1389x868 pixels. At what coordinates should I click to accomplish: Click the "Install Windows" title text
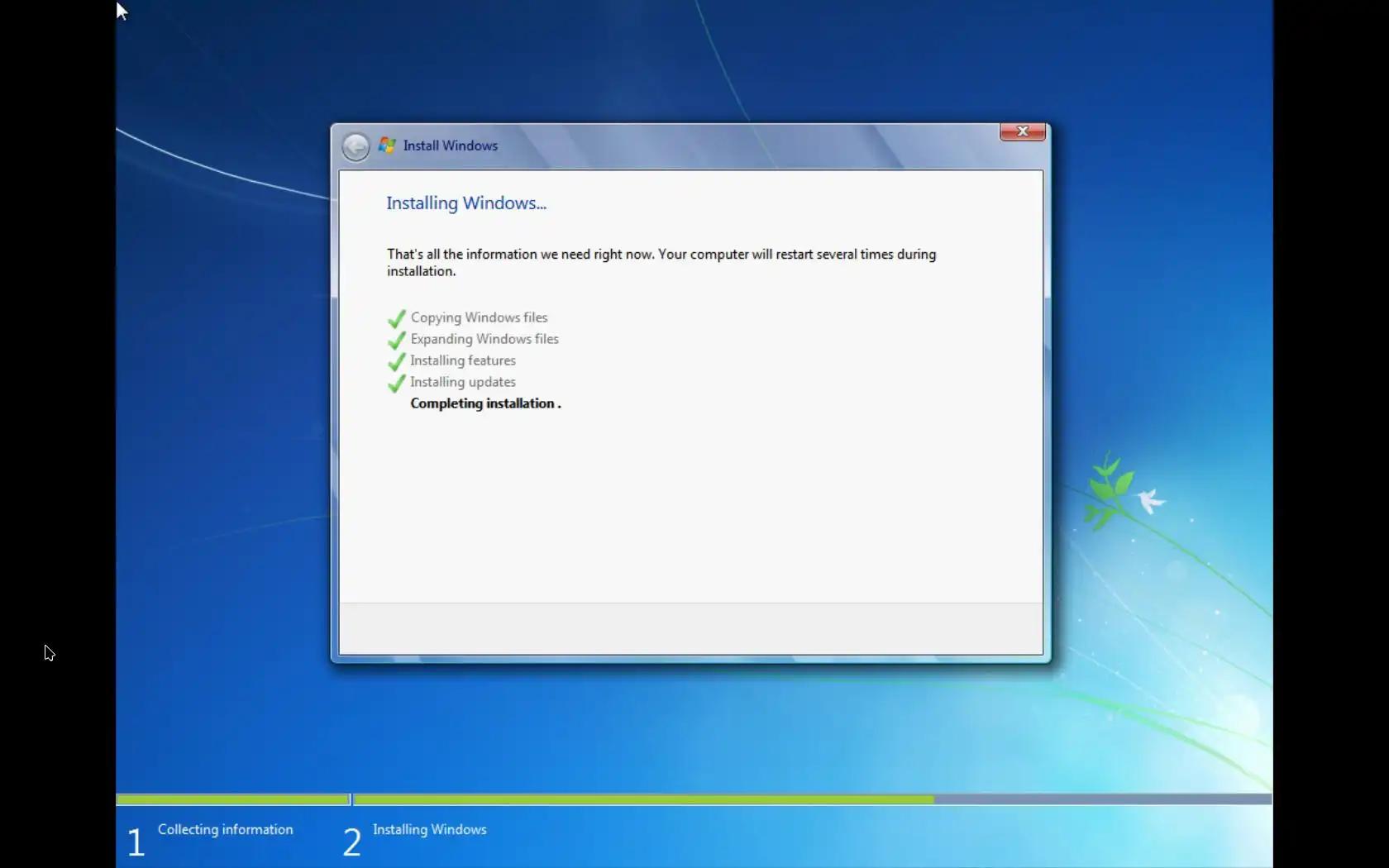[x=451, y=145]
